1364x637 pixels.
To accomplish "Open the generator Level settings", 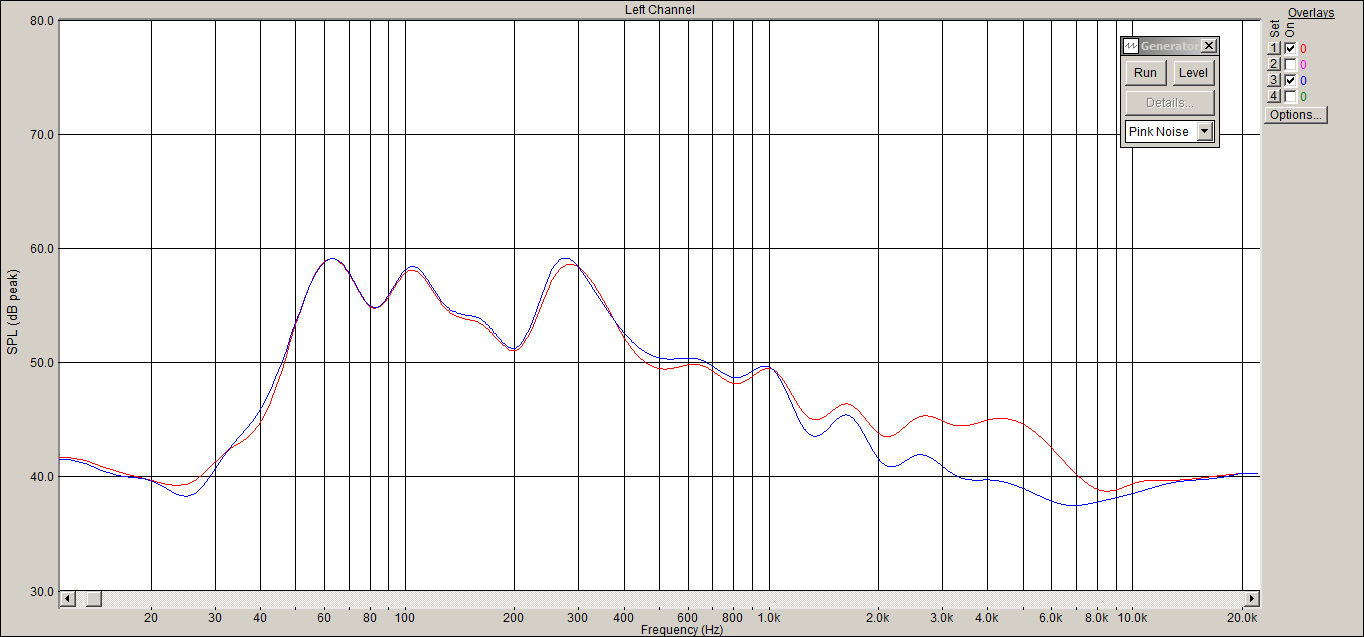I will click(1192, 73).
